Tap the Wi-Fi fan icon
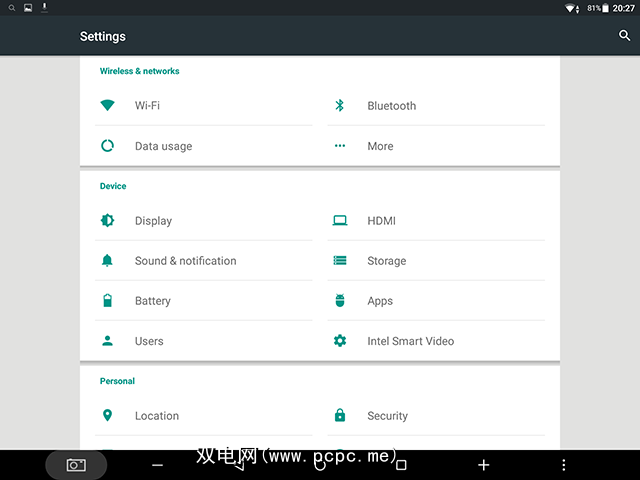The height and width of the screenshot is (480, 640). [107, 105]
